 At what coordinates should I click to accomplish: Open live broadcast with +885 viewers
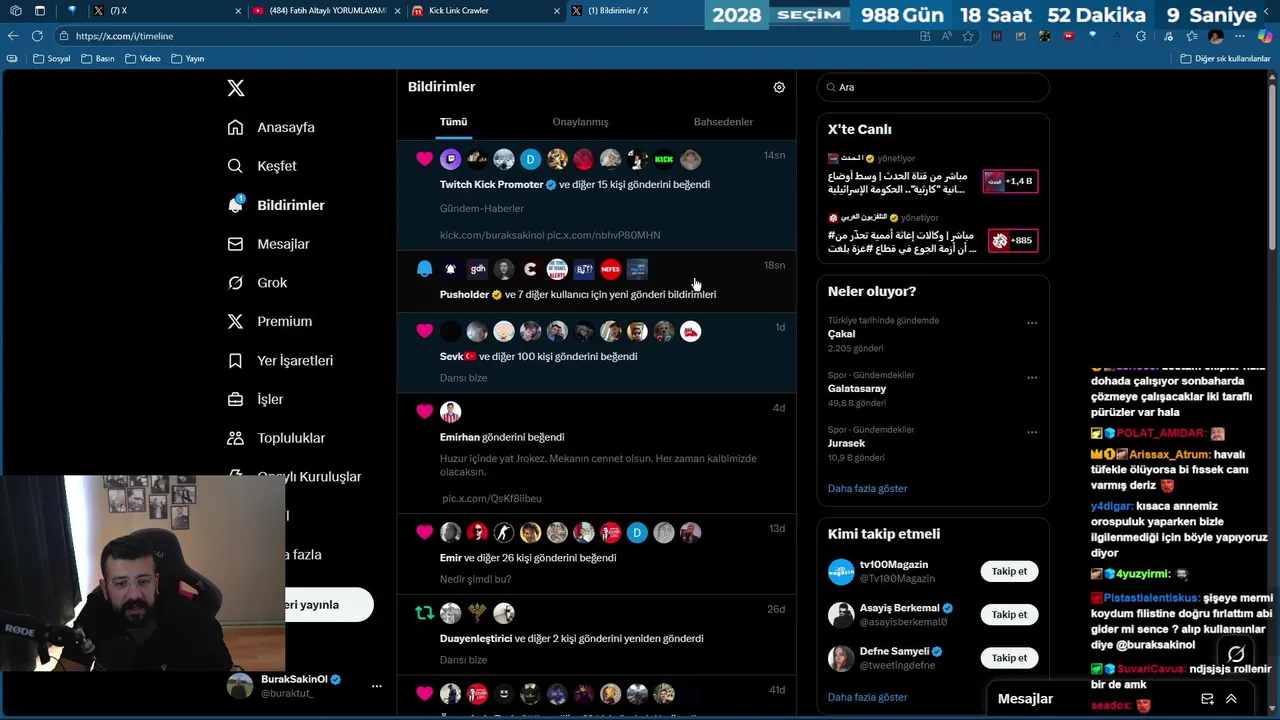[x=1013, y=240]
